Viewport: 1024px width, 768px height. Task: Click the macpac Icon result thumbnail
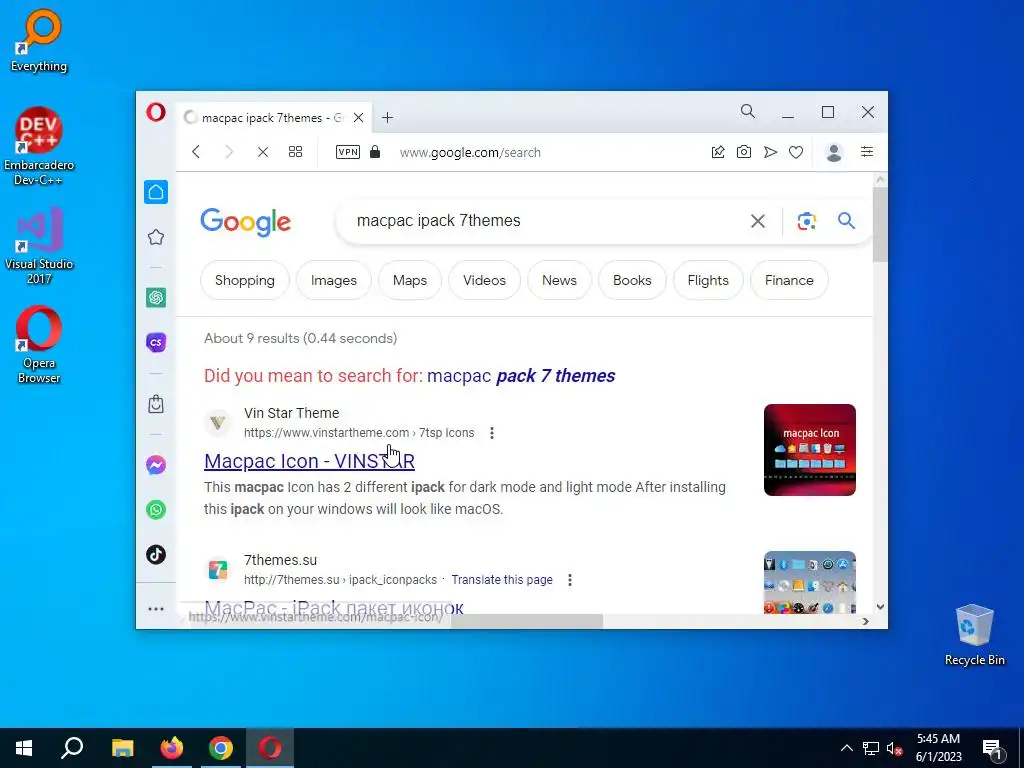(810, 450)
